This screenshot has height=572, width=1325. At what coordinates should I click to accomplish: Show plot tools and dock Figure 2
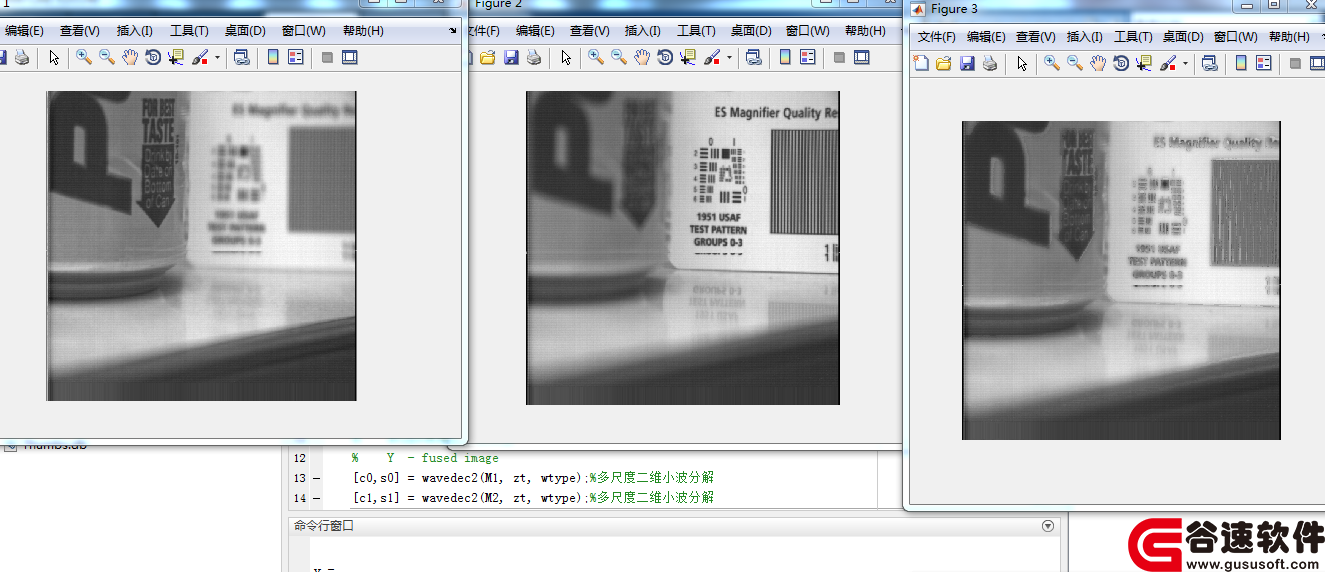[x=862, y=58]
